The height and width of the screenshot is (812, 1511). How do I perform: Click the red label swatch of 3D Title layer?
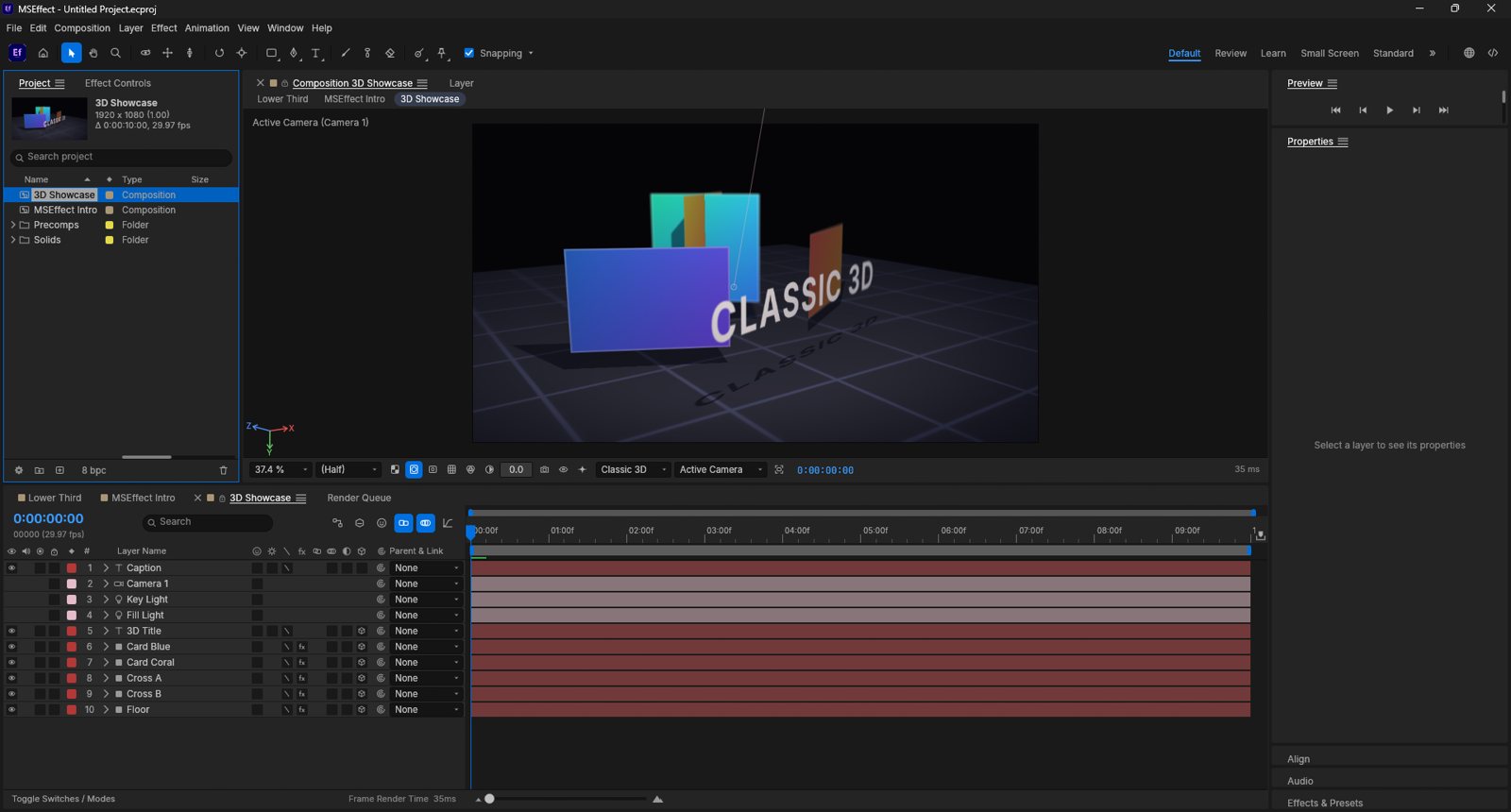71,631
